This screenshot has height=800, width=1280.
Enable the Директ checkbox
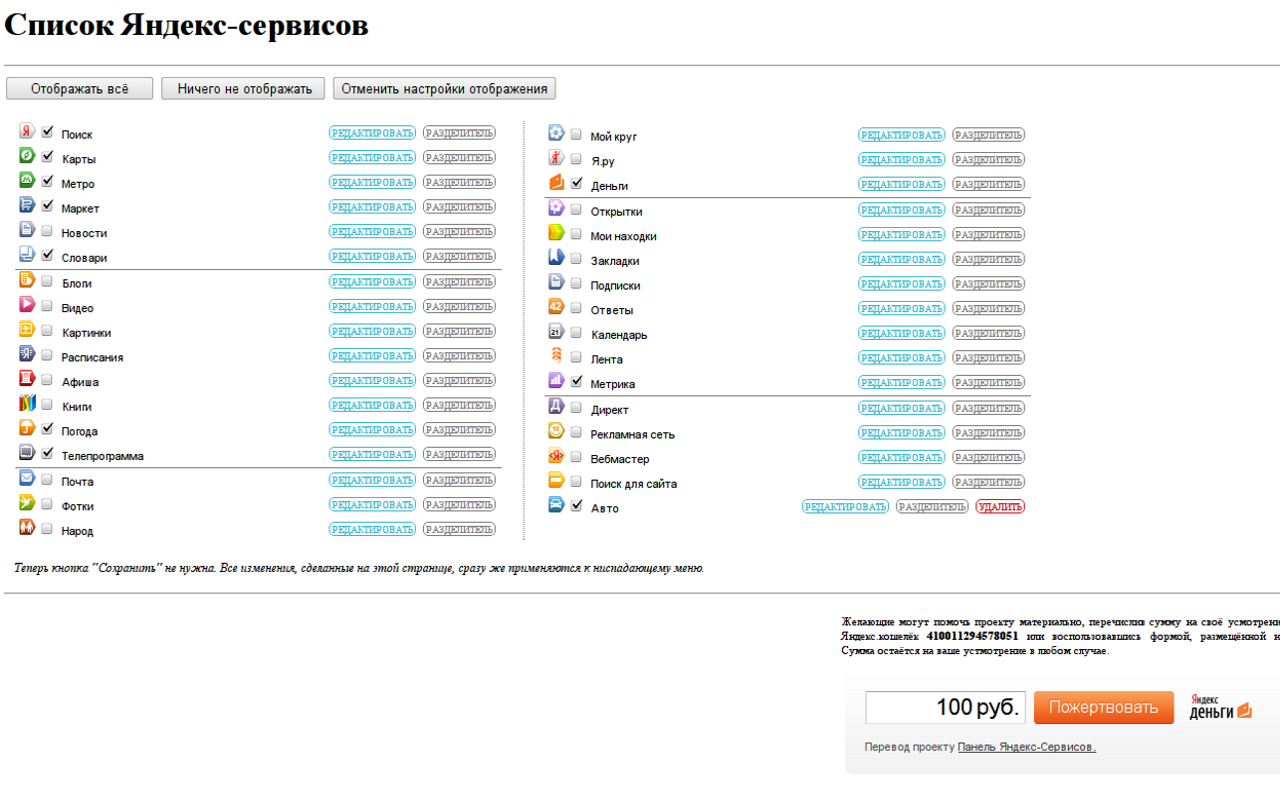(x=576, y=407)
